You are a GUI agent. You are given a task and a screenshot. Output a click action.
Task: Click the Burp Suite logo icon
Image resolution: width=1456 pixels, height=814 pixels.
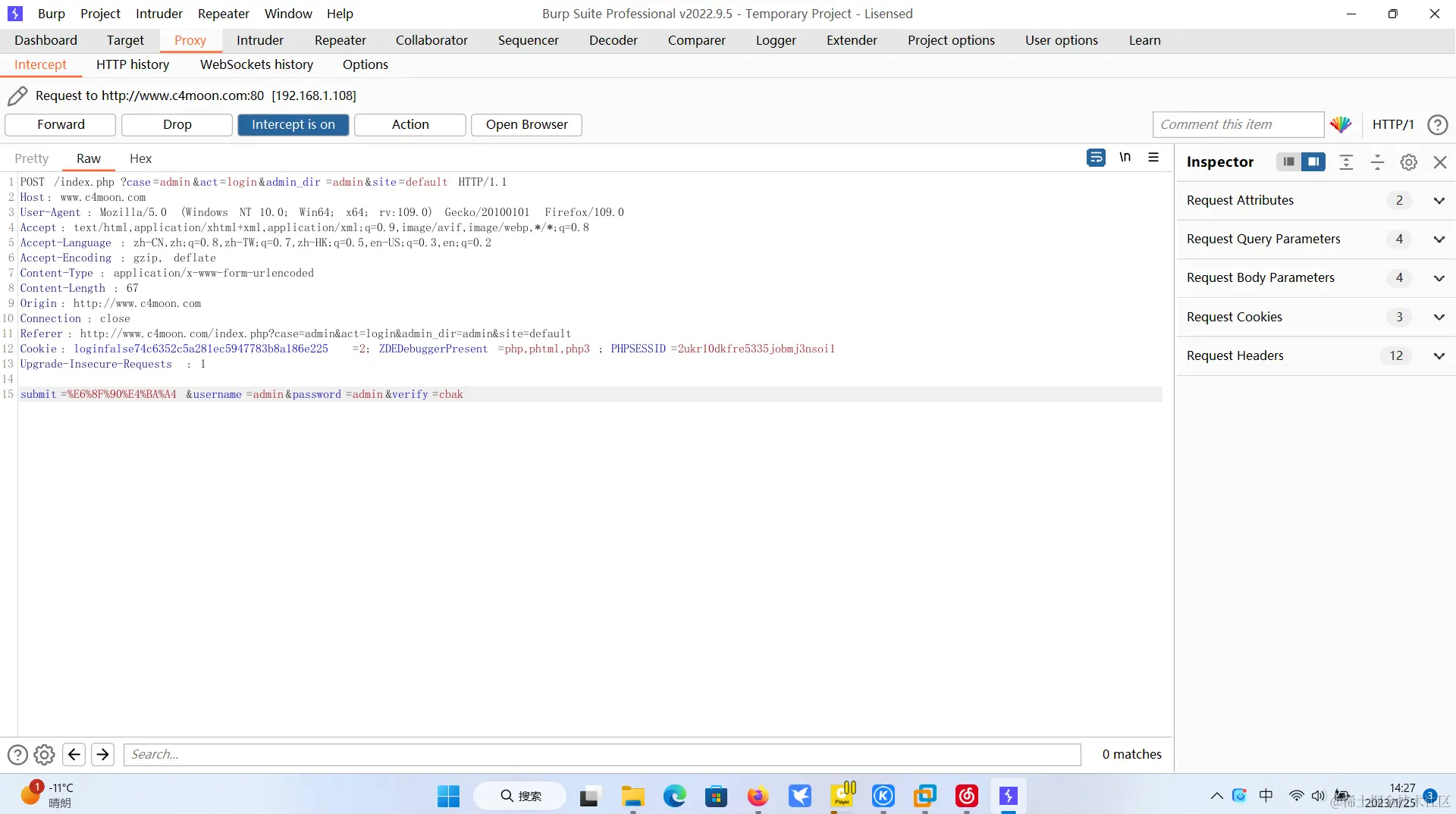14,14
